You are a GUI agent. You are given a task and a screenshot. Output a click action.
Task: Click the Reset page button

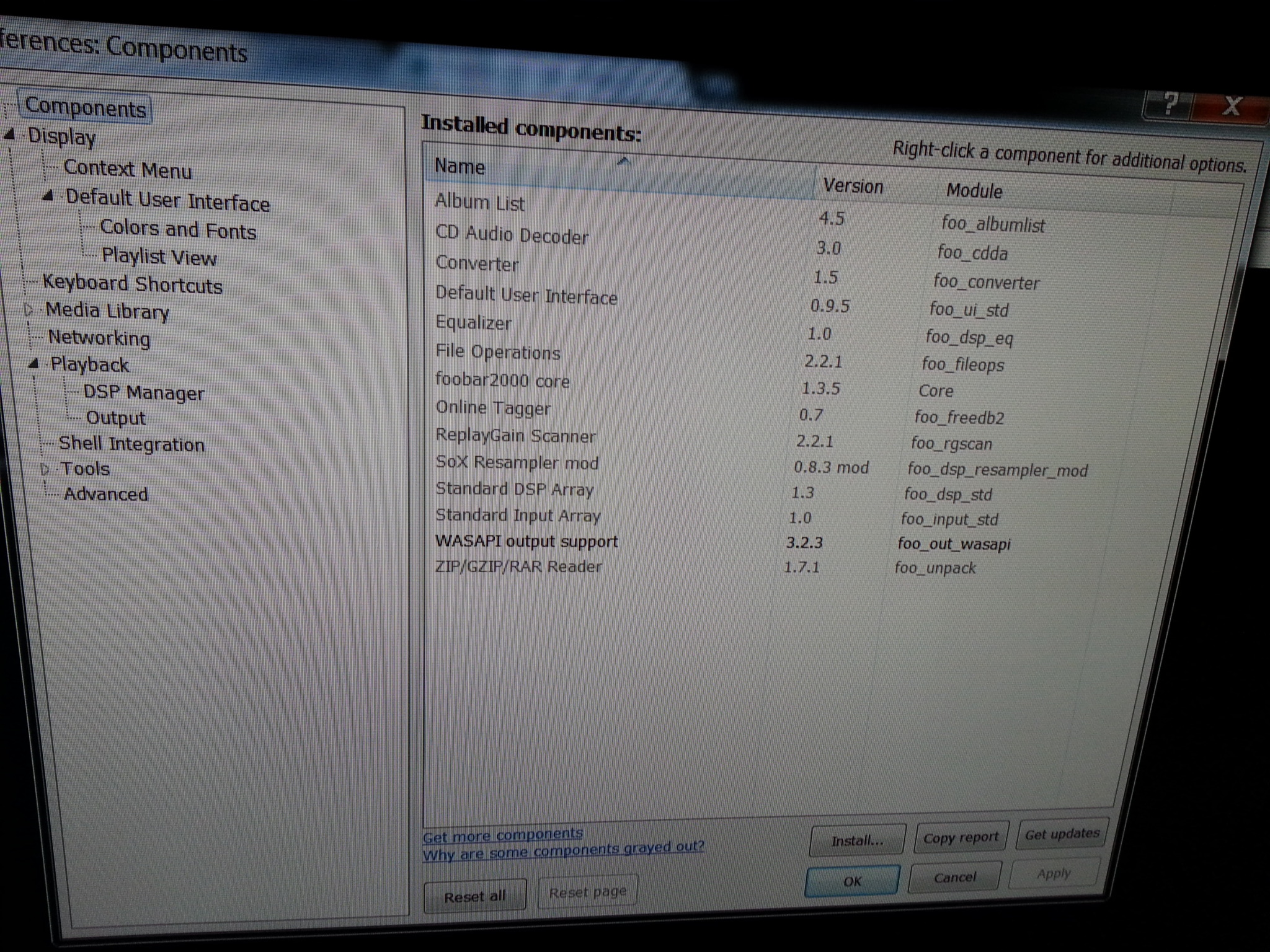(587, 892)
